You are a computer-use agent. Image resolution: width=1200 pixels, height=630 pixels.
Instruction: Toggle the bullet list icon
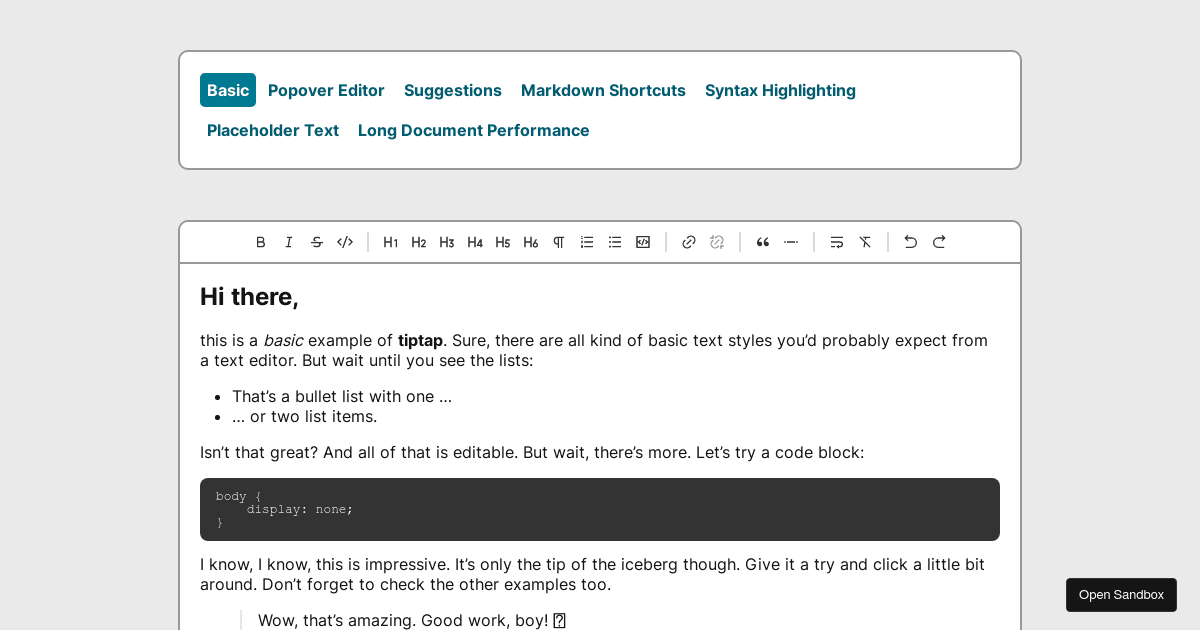pos(615,242)
